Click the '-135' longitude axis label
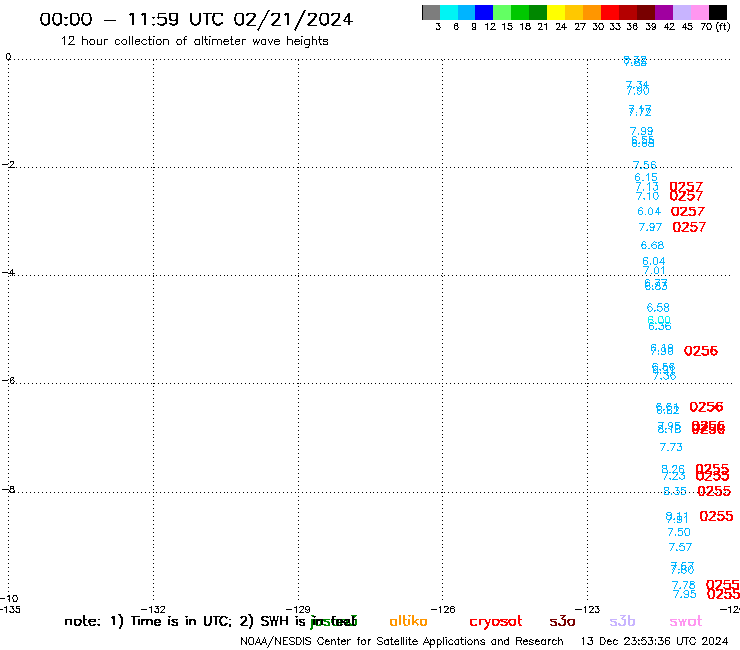Screen dimensions: 740x650 tap(10, 609)
